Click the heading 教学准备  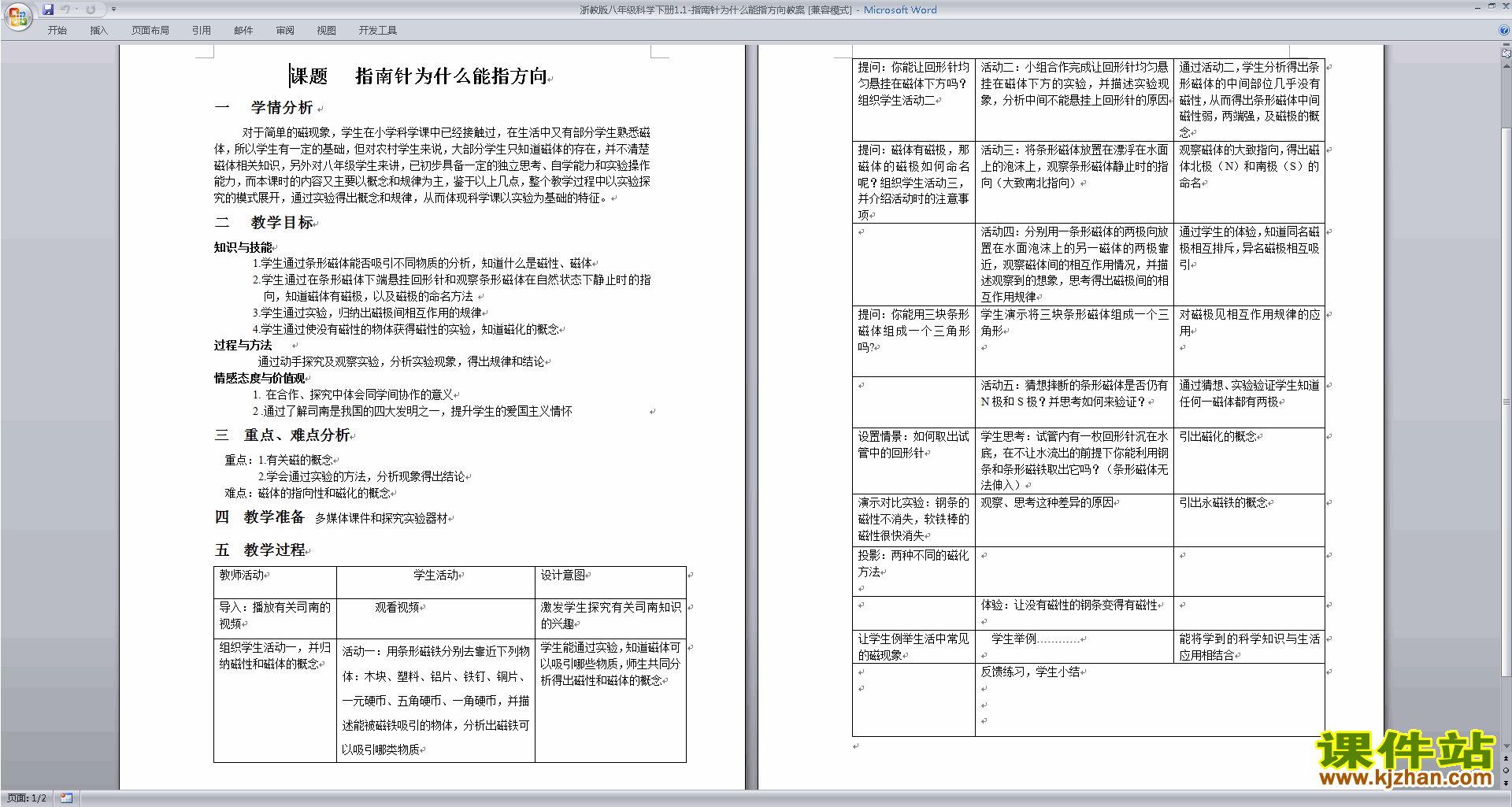tap(274, 517)
